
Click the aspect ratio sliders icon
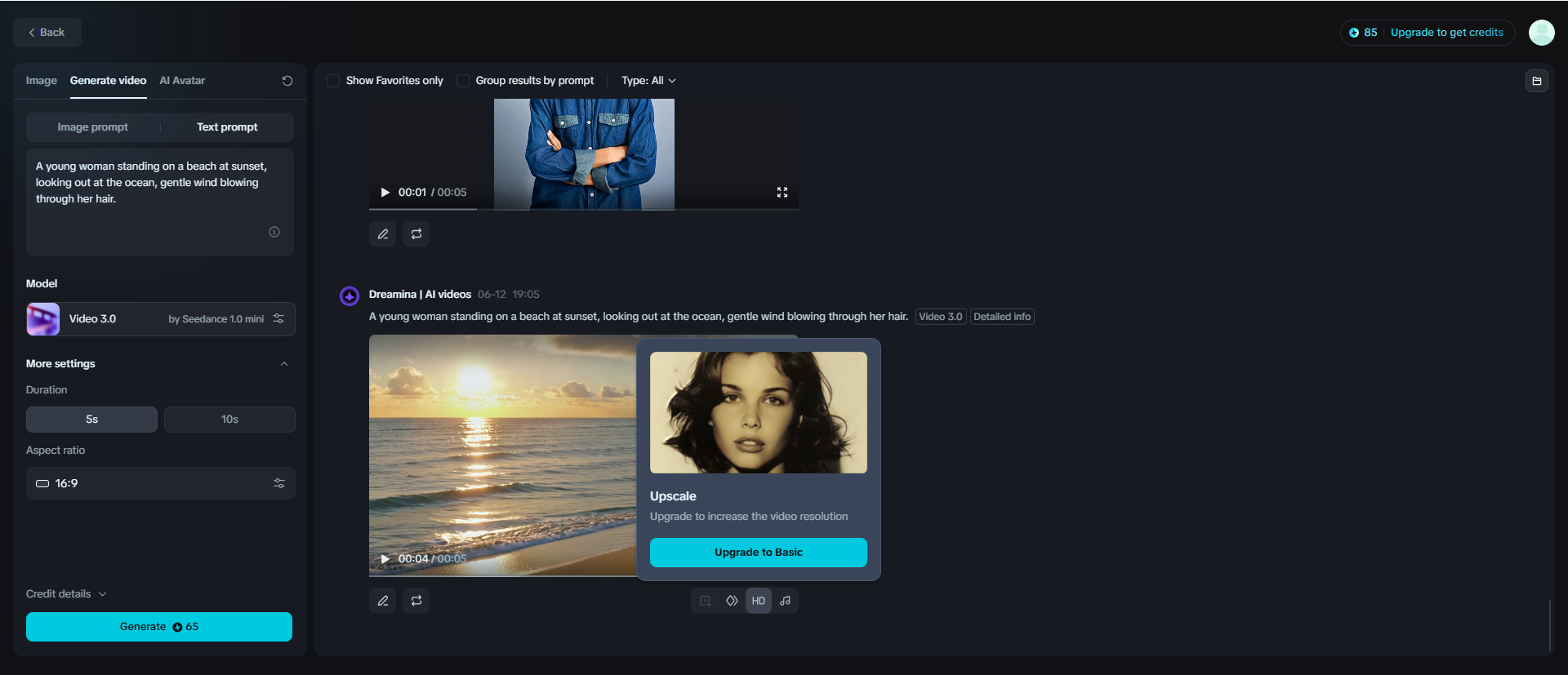pos(279,483)
